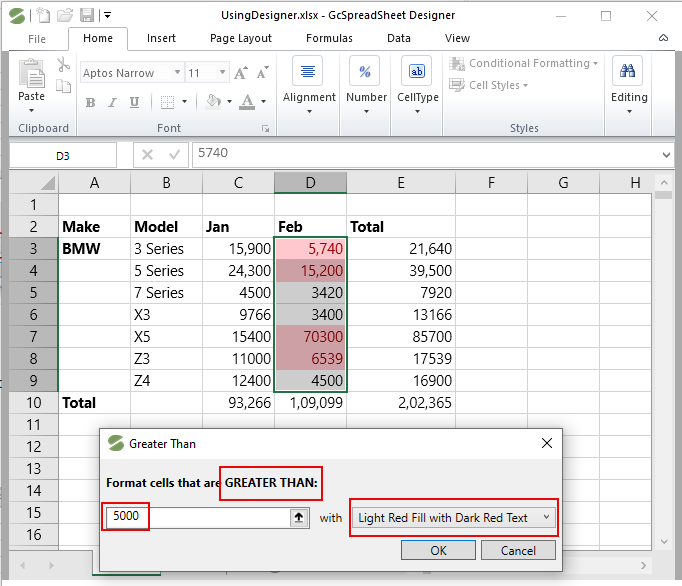The height and width of the screenshot is (586, 682).
Task: Close the Greater Than dialog
Action: click(x=547, y=443)
